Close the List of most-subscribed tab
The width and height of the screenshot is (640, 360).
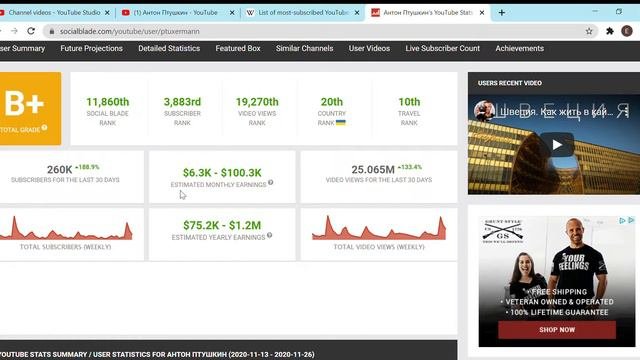click(x=357, y=13)
